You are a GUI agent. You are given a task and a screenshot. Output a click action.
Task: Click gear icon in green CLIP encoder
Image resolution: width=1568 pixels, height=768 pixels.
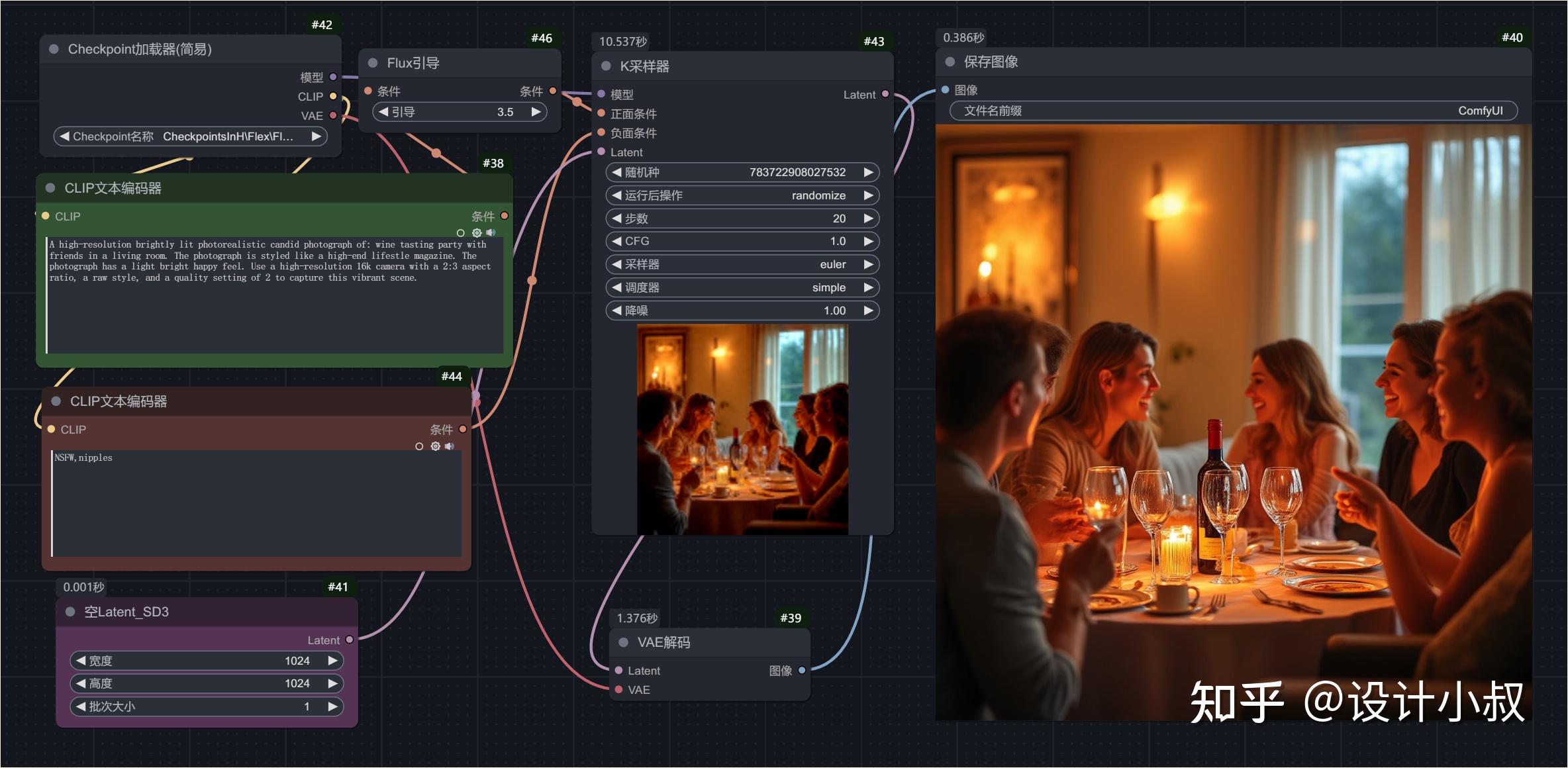477,233
